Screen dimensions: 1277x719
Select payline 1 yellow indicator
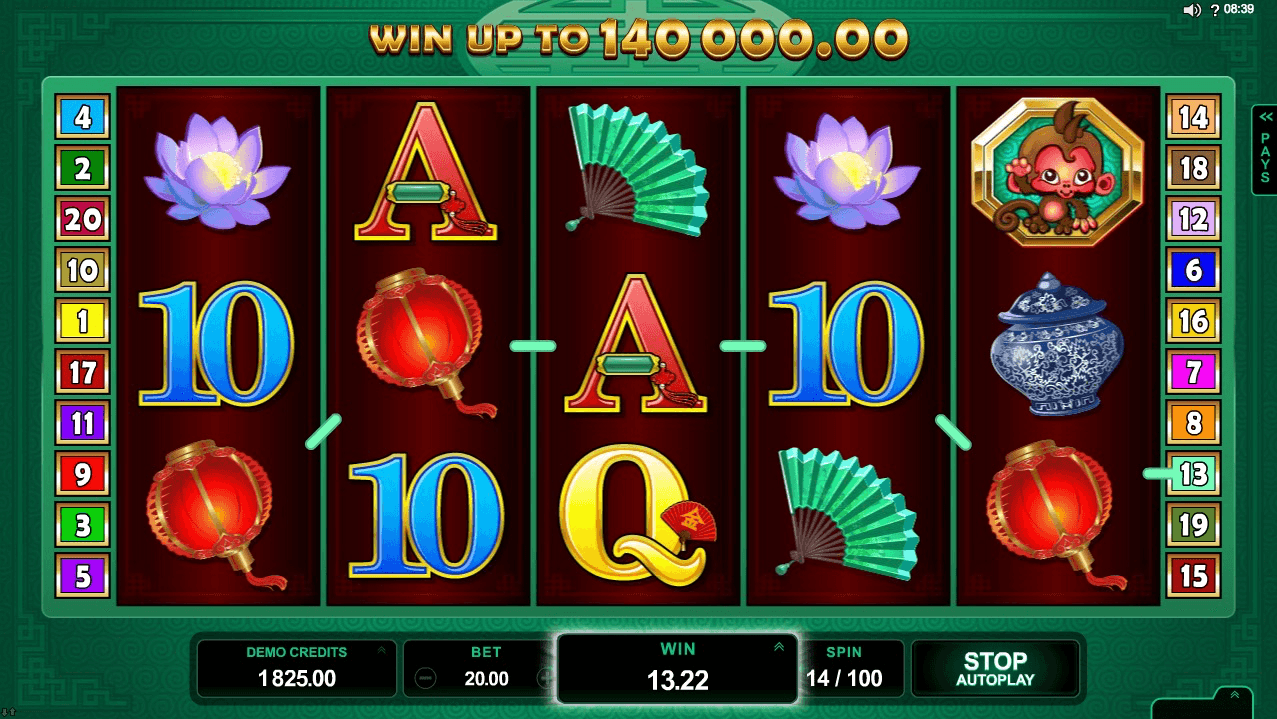click(82, 321)
